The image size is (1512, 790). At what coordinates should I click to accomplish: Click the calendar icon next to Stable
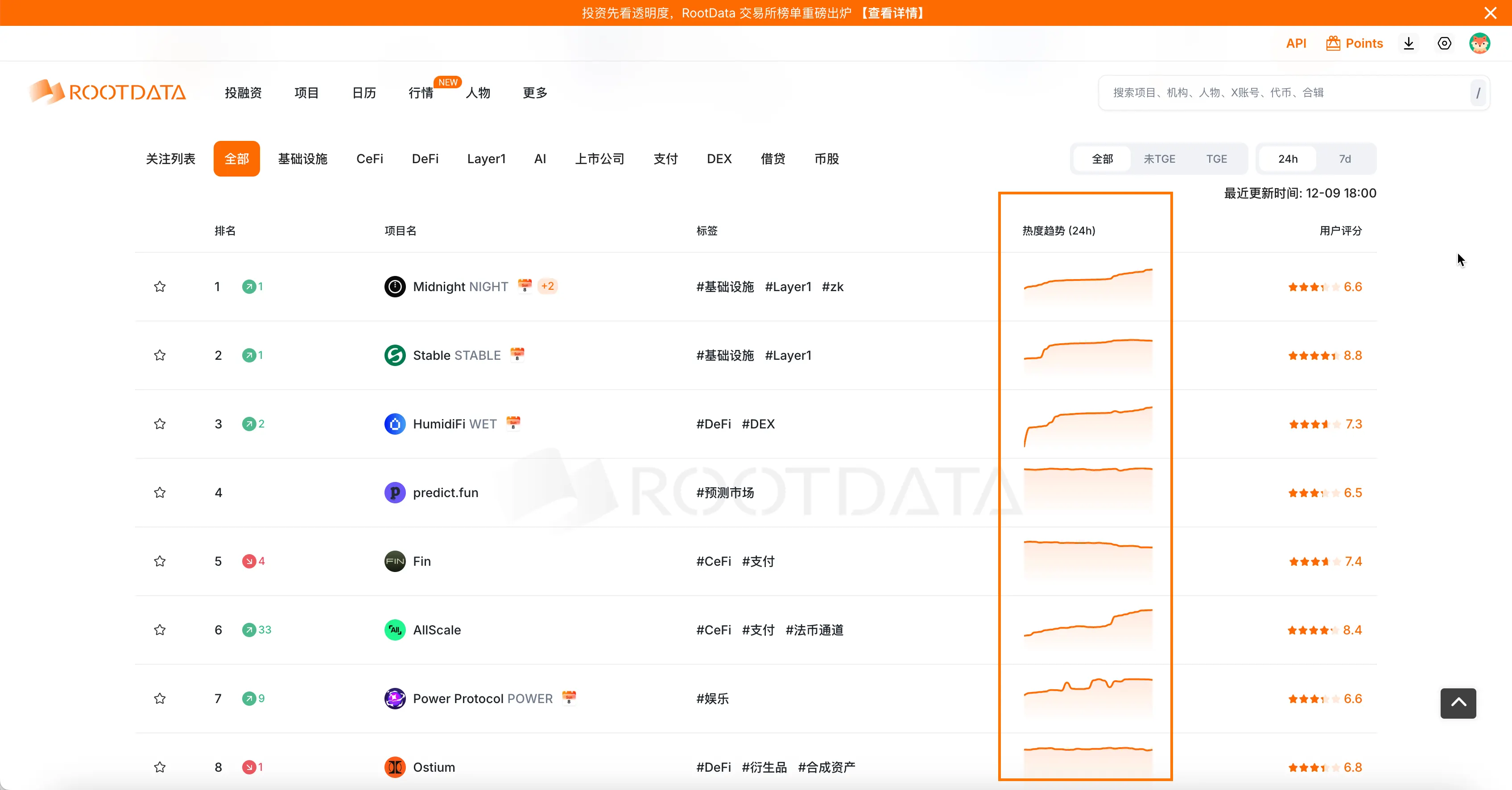pyautogui.click(x=517, y=354)
